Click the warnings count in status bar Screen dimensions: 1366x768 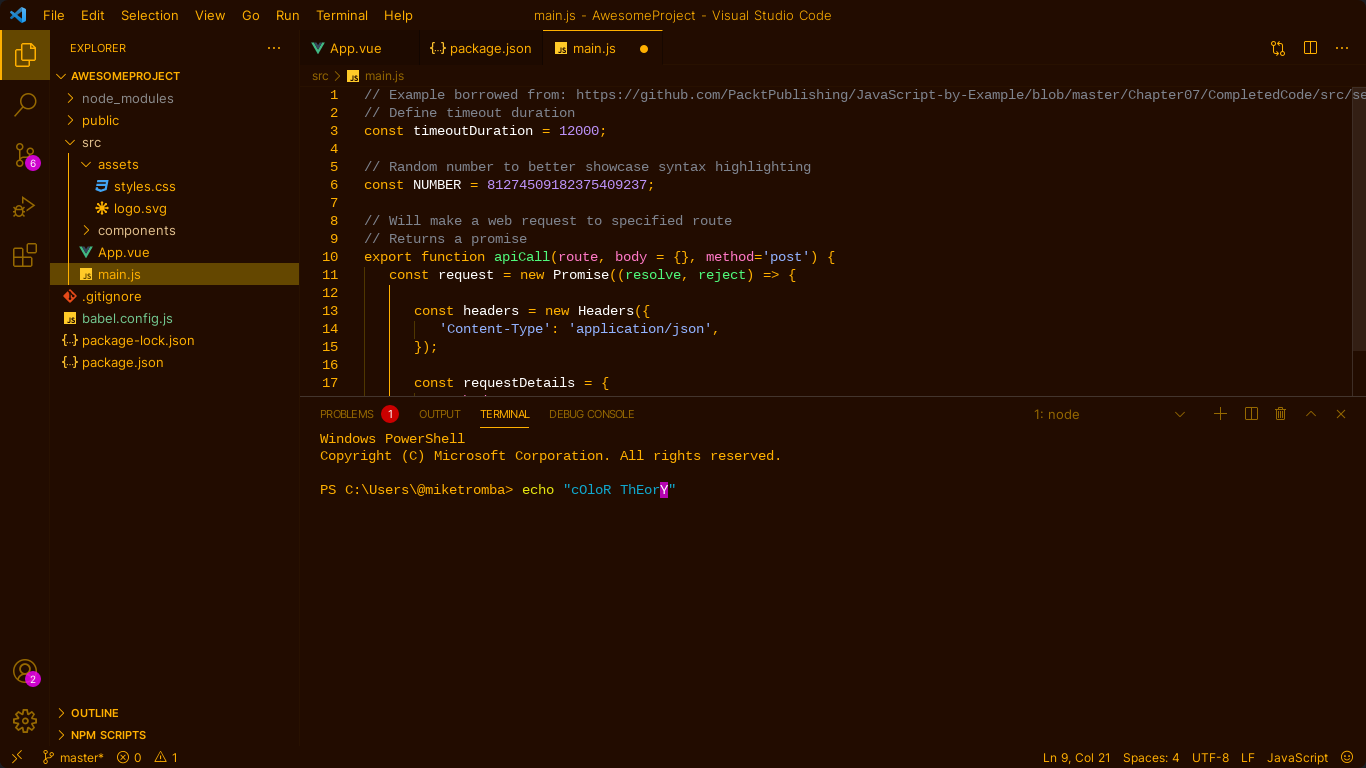click(166, 758)
